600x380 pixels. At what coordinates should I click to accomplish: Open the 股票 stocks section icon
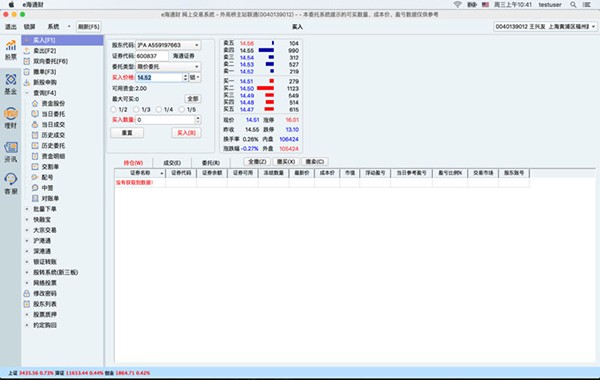click(x=11, y=50)
